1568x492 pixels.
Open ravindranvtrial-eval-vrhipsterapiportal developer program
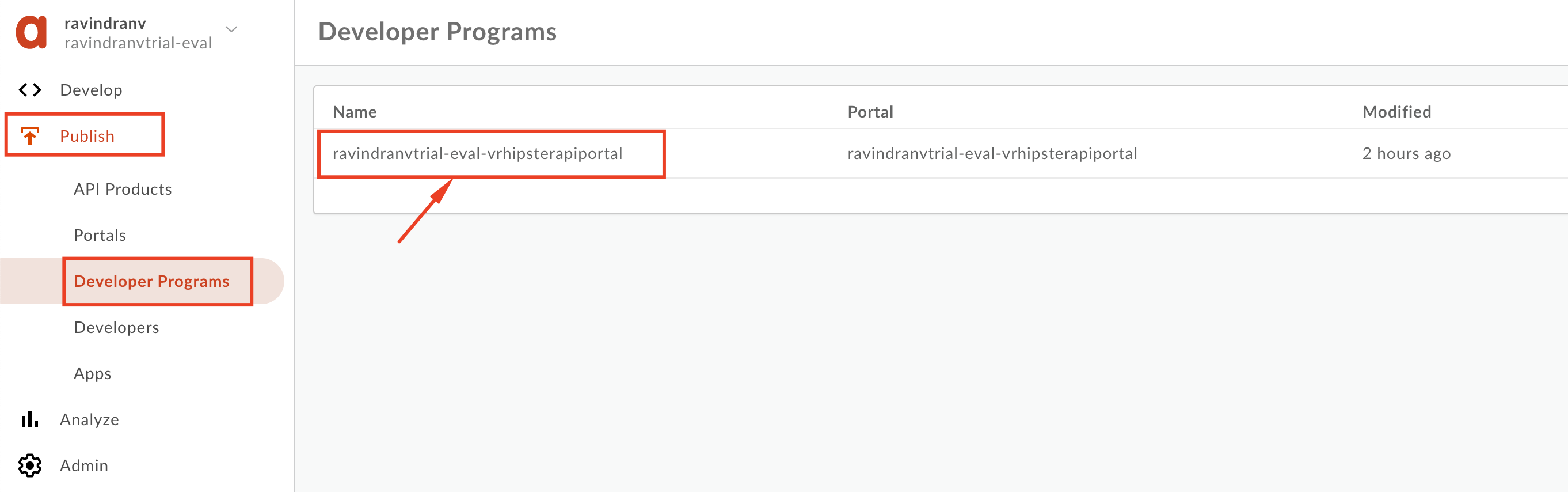click(x=478, y=153)
